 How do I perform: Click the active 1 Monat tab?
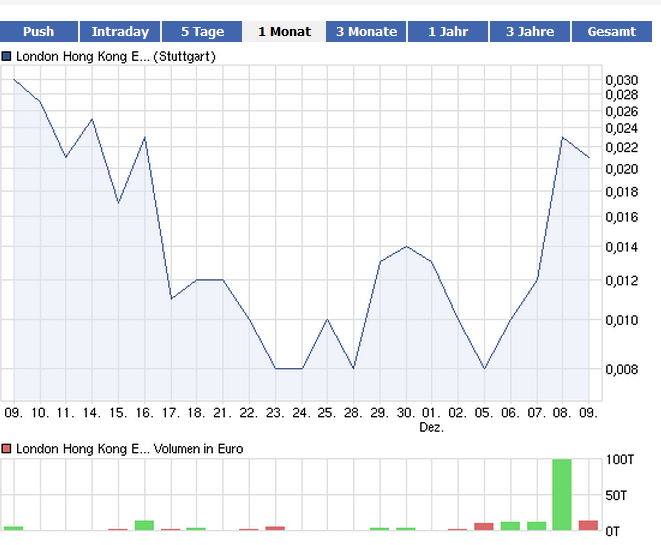(284, 31)
